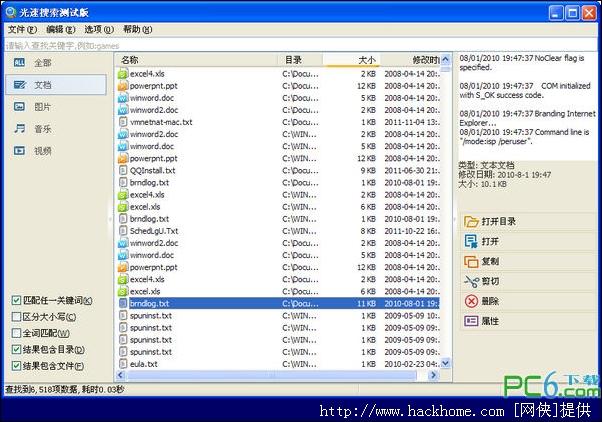This screenshot has height=422, width=602.
Task: Click the status bar result count text
Action: coord(64,389)
